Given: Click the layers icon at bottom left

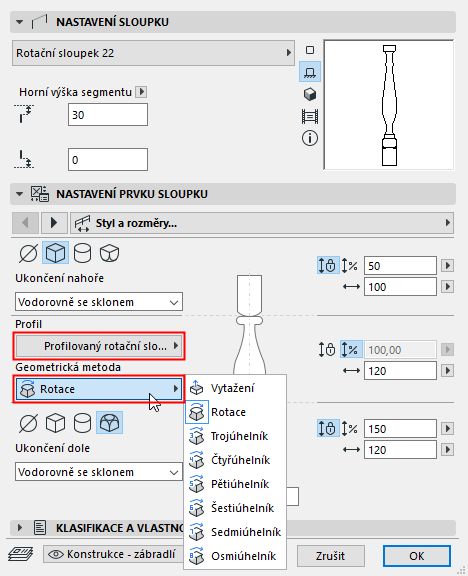Looking at the screenshot, I should [x=21, y=554].
